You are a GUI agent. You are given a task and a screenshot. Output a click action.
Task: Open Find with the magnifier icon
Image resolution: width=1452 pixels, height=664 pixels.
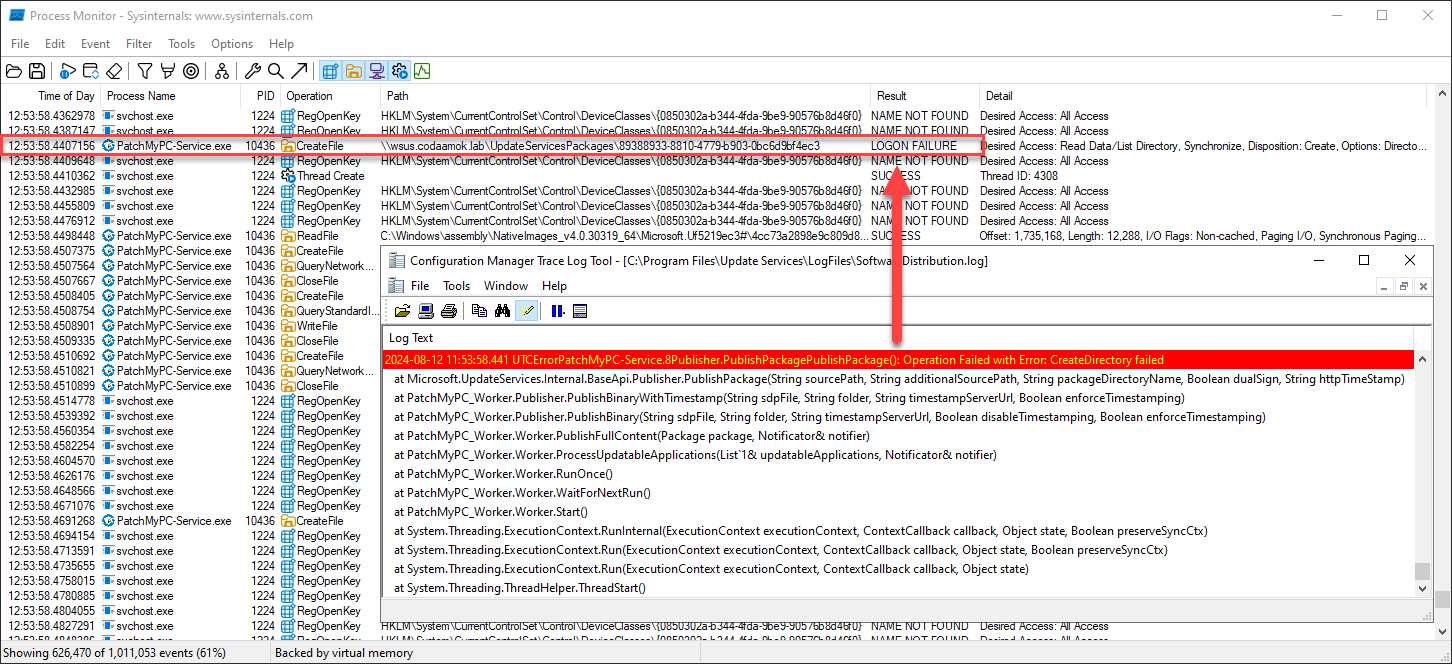[276, 71]
